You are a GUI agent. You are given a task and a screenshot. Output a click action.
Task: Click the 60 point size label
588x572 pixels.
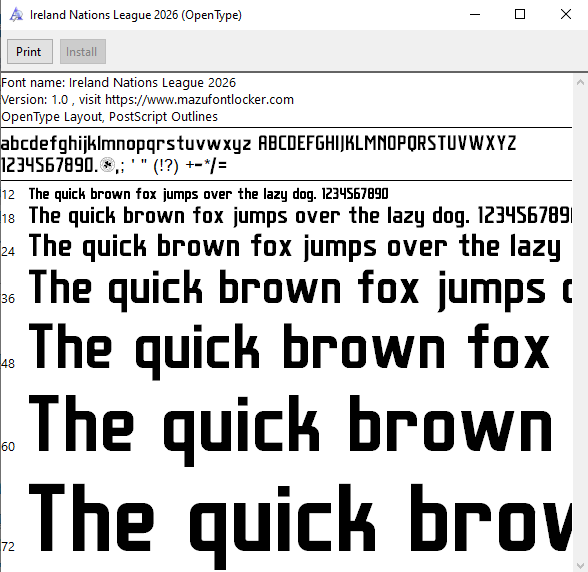tap(8, 447)
